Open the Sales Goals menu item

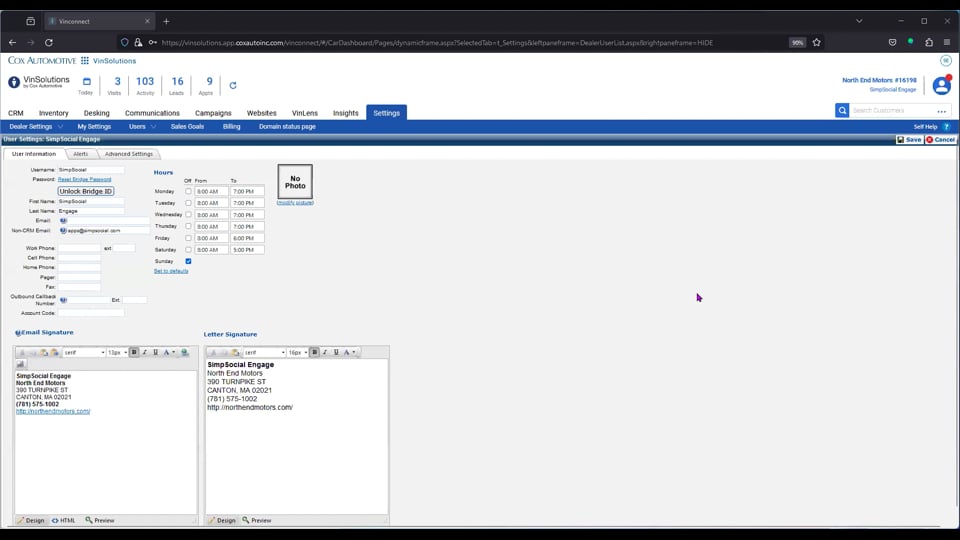(x=187, y=127)
